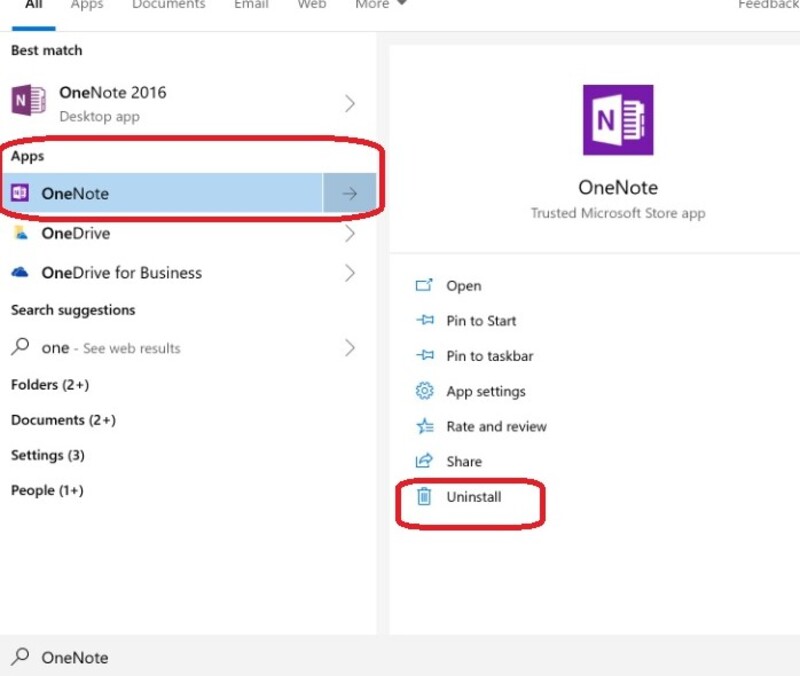
Task: Open the More filter dropdown
Action: [x=381, y=5]
